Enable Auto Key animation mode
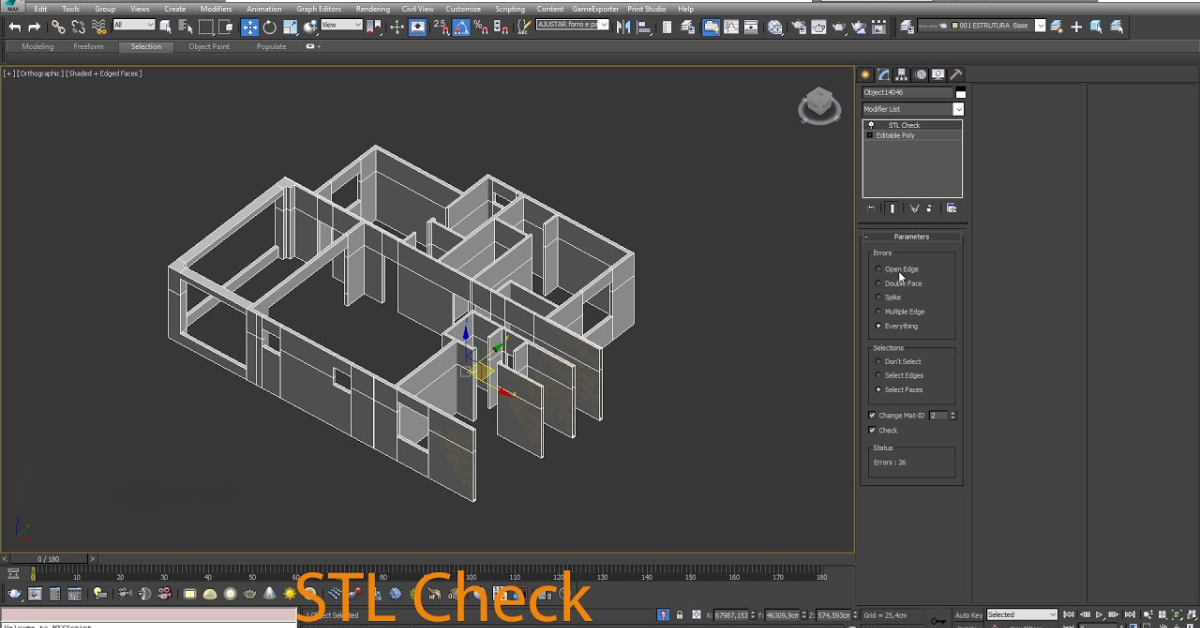Viewport: 1200px width, 628px height. [968, 614]
